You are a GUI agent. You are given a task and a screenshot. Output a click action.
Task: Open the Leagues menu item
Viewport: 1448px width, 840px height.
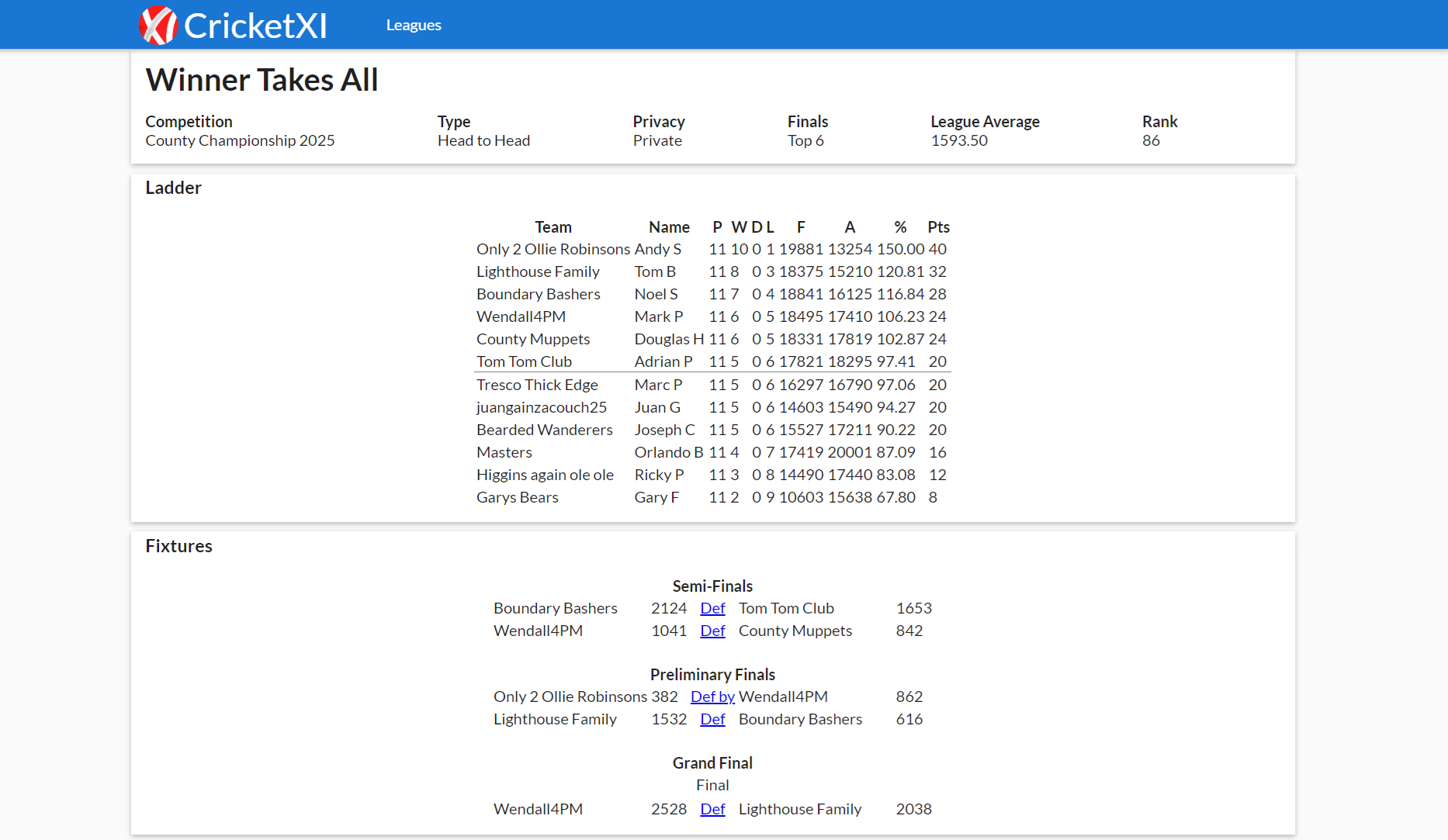tap(414, 26)
